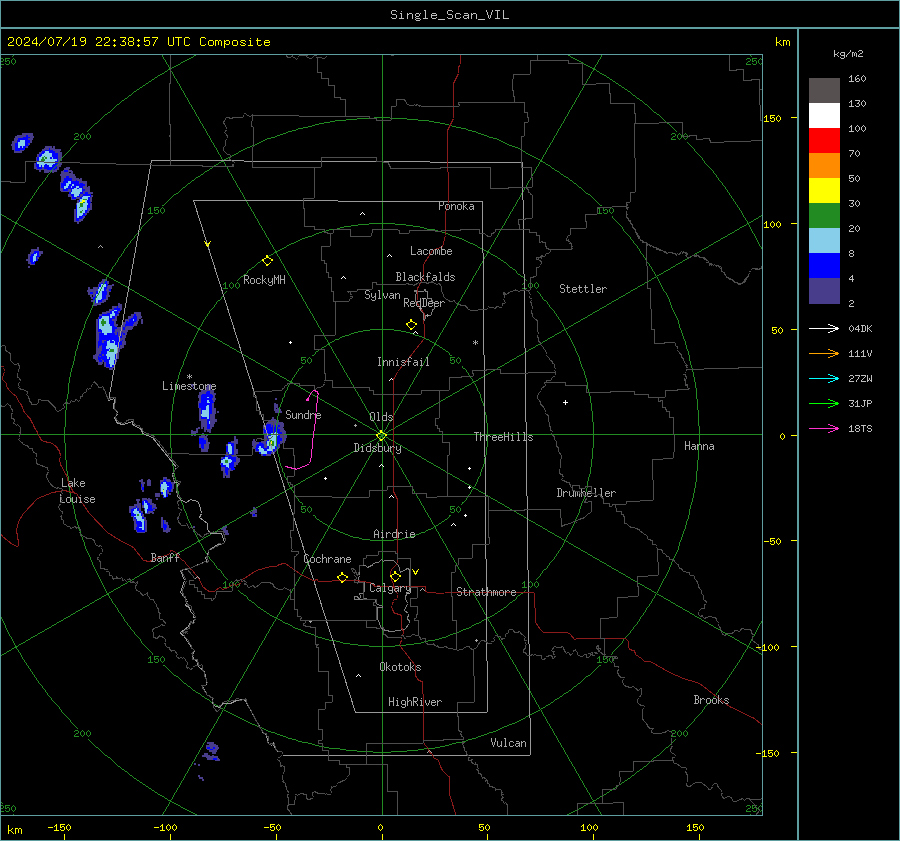Click the Calgary city label
The height and width of the screenshot is (841, 900).
[390, 588]
